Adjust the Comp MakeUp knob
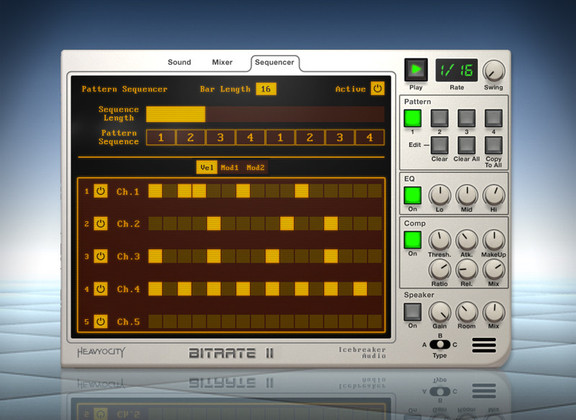This screenshot has height=420, width=576. [494, 240]
